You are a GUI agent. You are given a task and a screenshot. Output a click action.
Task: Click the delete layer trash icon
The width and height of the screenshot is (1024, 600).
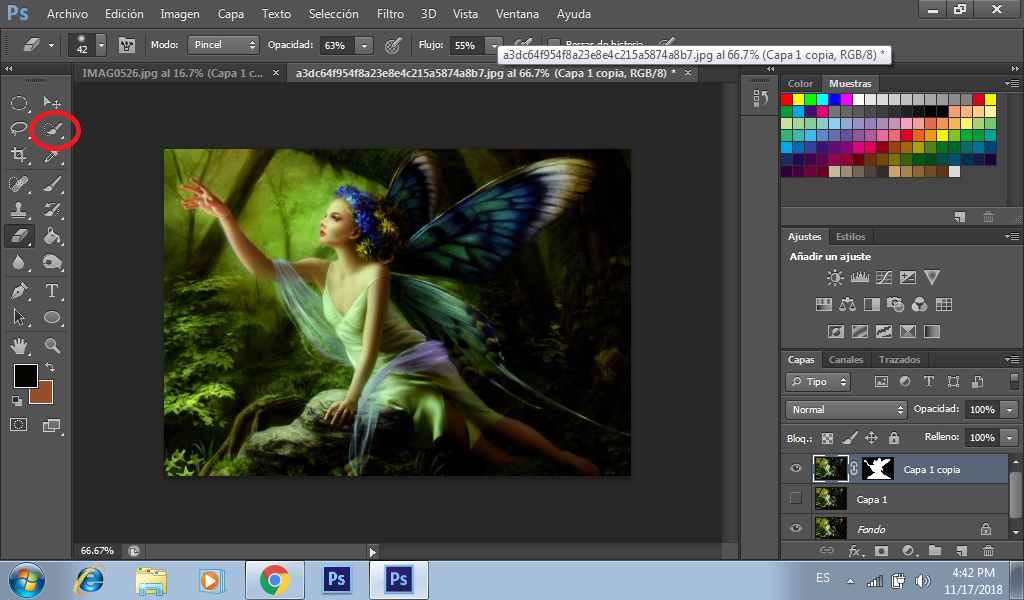(988, 550)
